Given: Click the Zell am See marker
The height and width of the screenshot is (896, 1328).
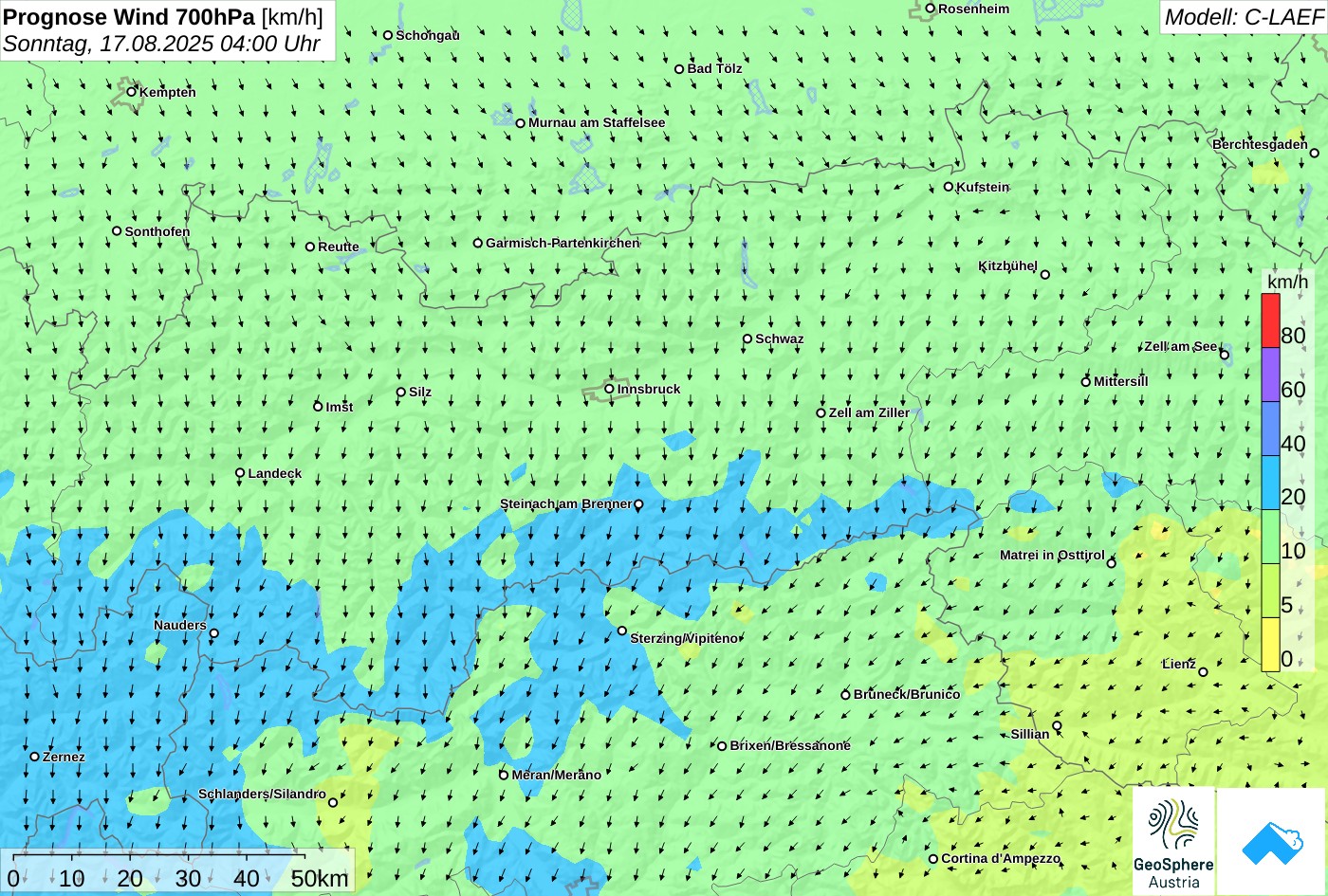Looking at the screenshot, I should point(1225,356).
